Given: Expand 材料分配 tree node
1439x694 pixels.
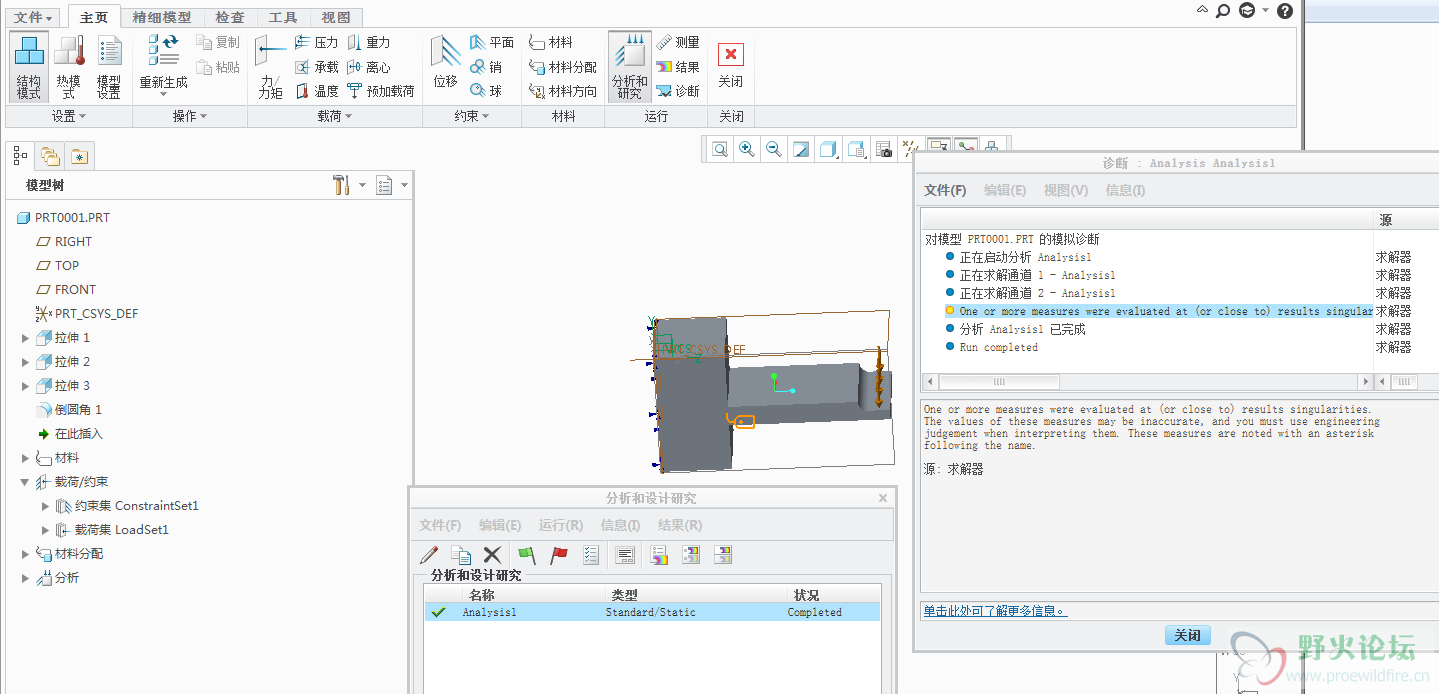Looking at the screenshot, I should (x=26, y=554).
